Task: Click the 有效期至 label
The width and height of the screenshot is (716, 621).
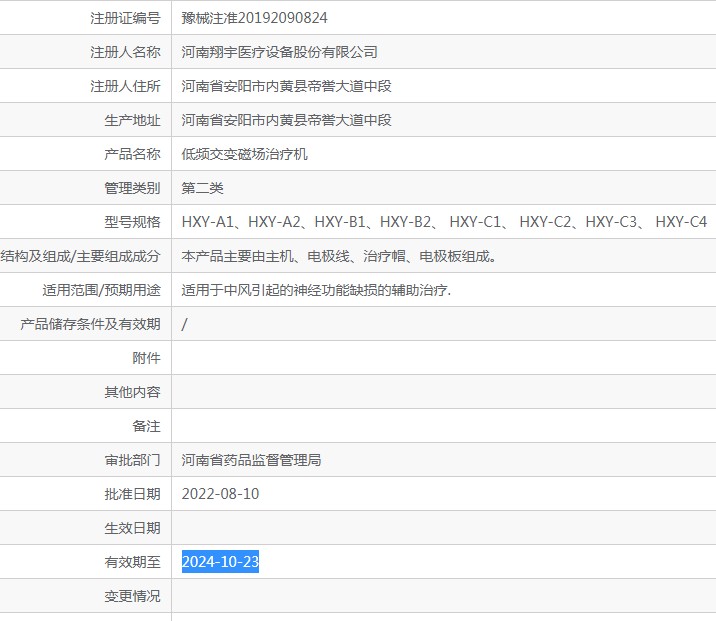Action: coord(132,562)
